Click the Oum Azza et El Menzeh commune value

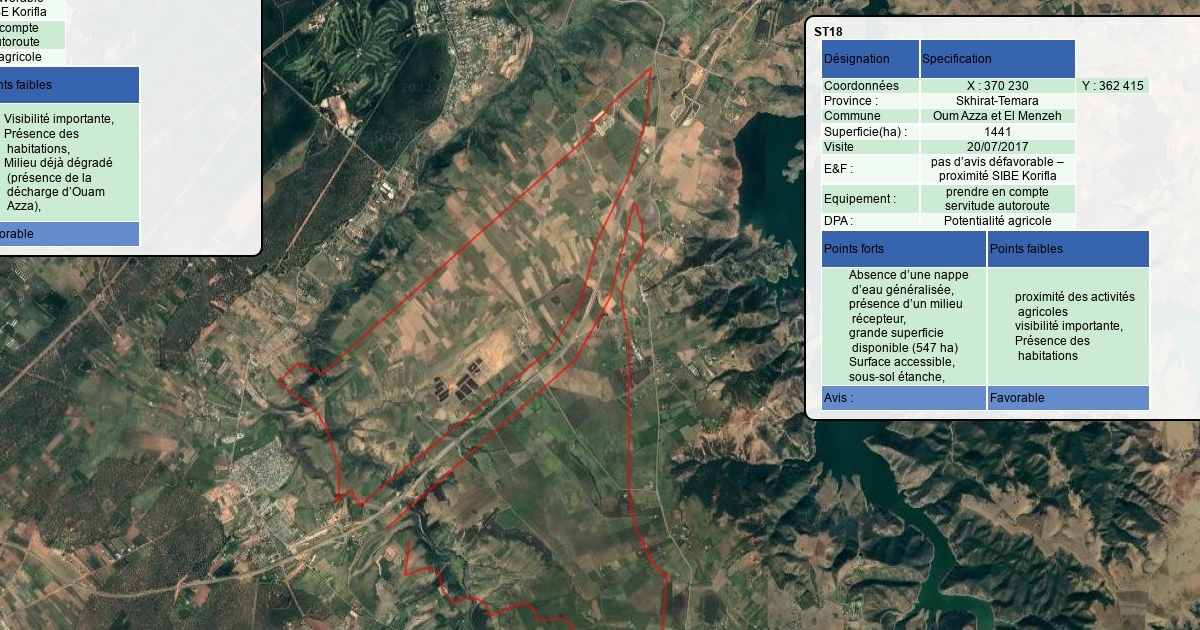[997, 116]
